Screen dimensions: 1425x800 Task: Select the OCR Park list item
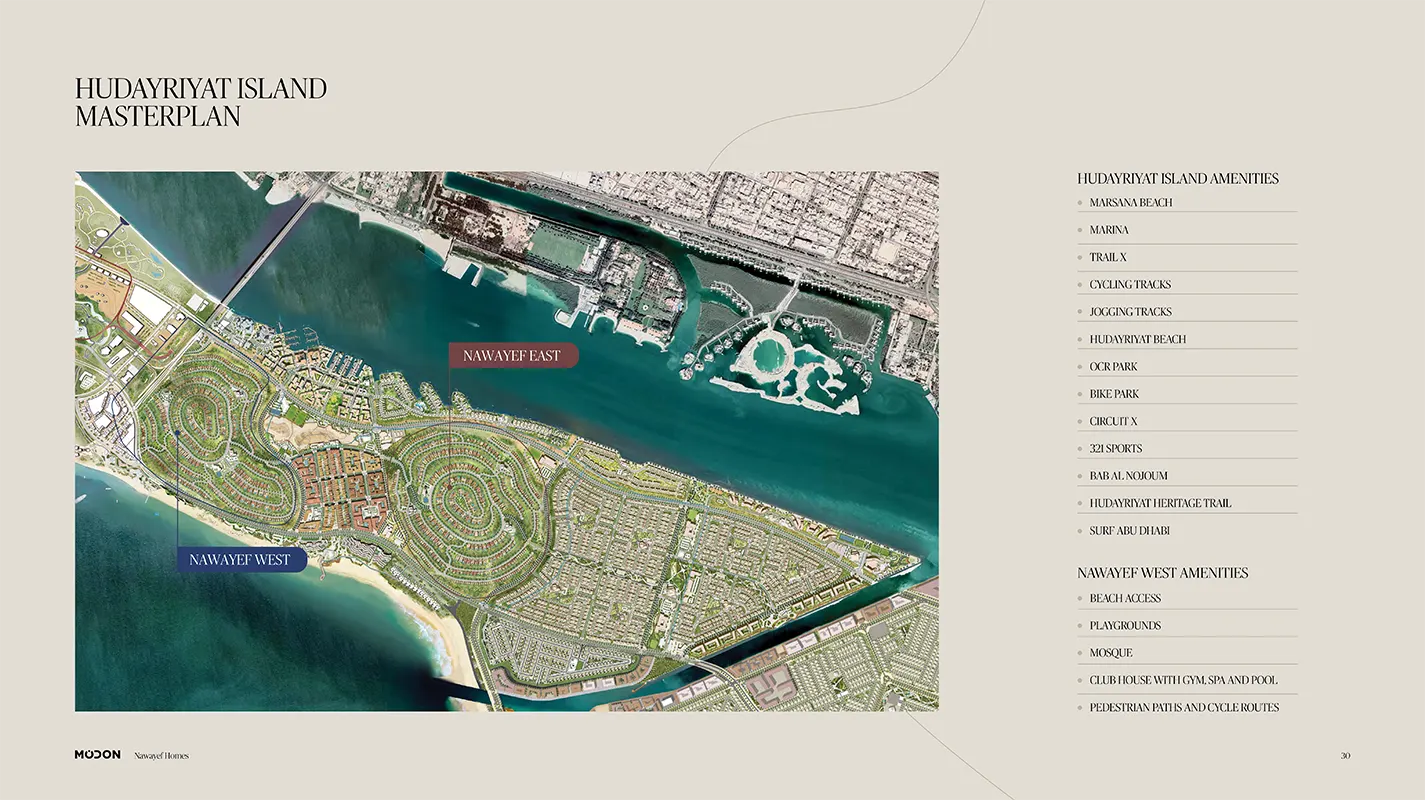tap(1113, 367)
